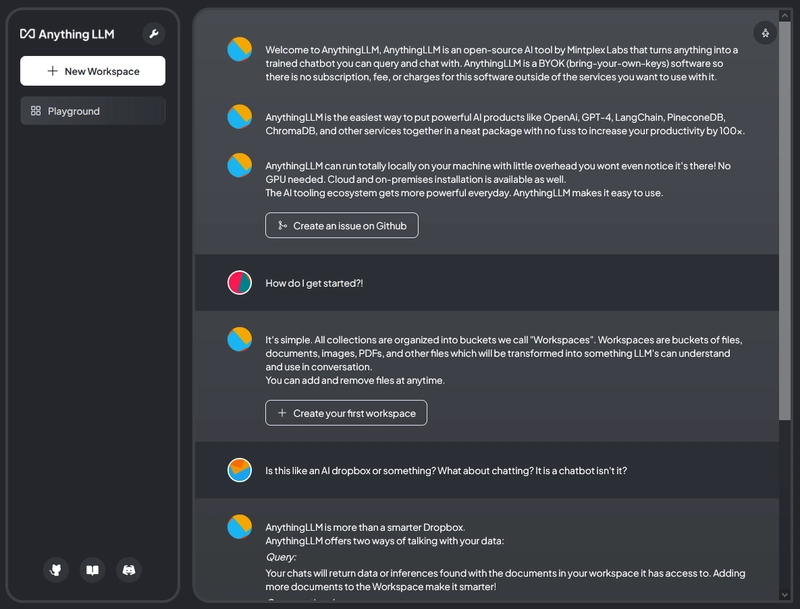Screen dimensions: 800x609
Task: Click the vertical scrollbar thumb
Action: point(785,221)
